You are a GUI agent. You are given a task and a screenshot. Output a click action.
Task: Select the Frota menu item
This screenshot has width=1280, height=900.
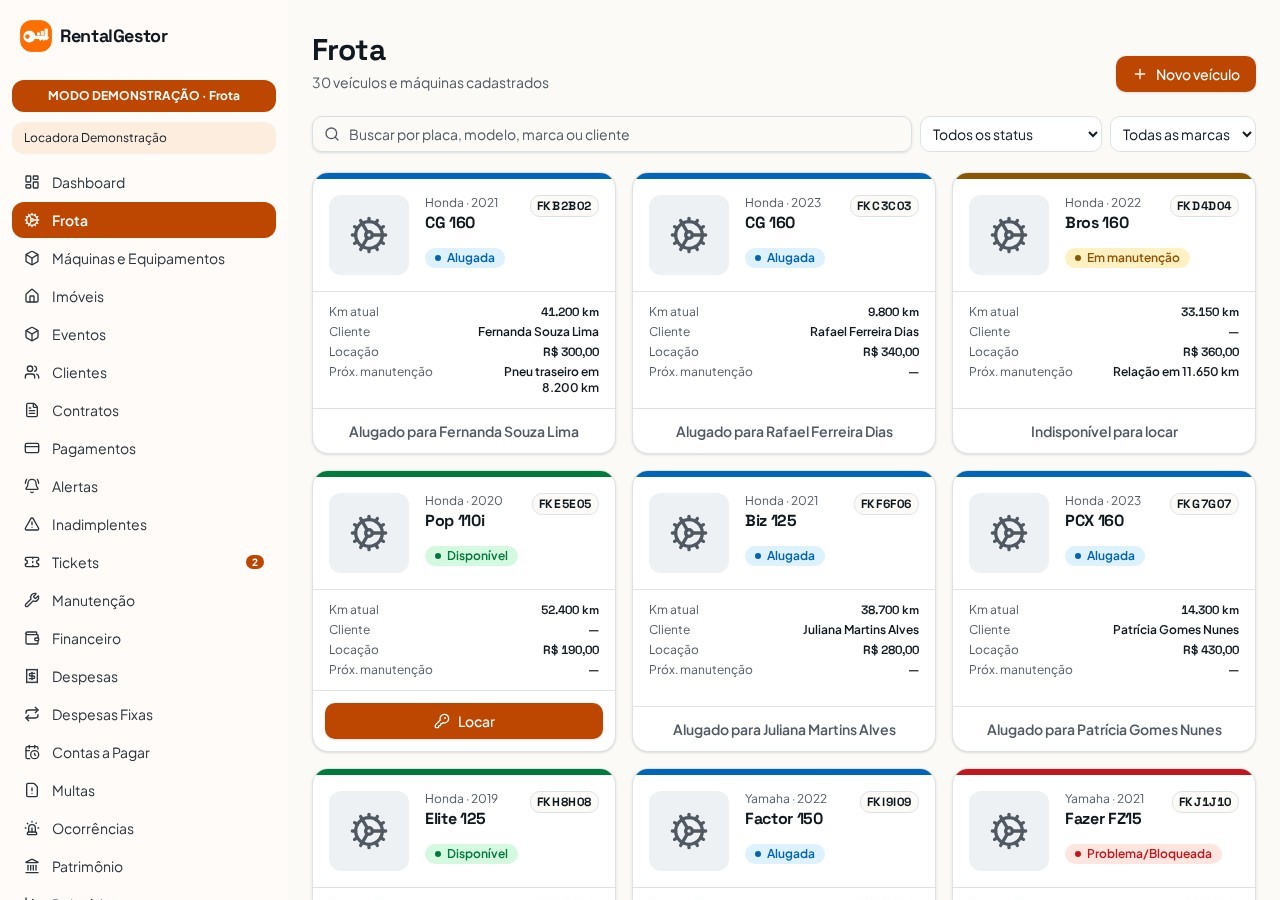(x=144, y=220)
